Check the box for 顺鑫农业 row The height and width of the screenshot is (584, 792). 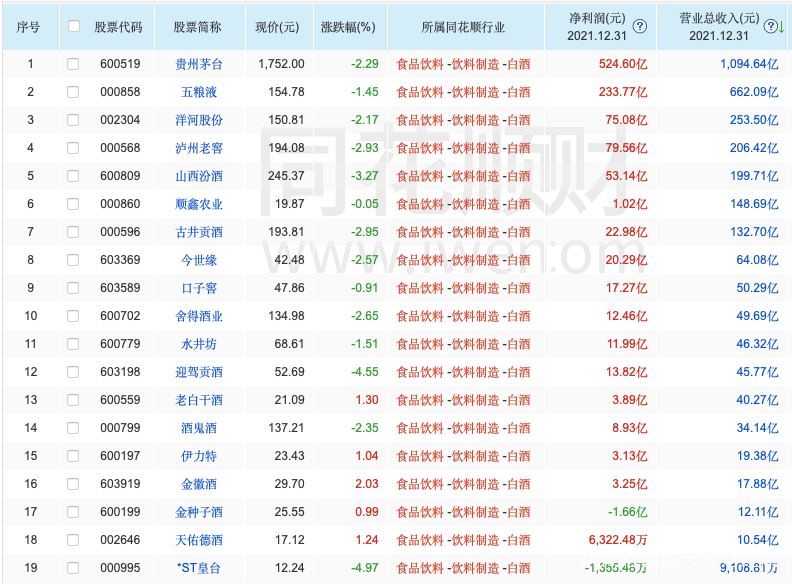click(x=73, y=204)
